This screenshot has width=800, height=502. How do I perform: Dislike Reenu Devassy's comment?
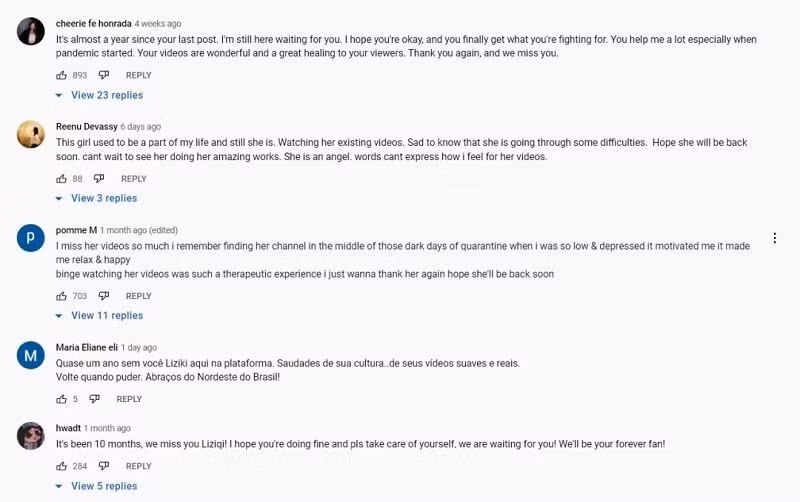click(x=99, y=179)
